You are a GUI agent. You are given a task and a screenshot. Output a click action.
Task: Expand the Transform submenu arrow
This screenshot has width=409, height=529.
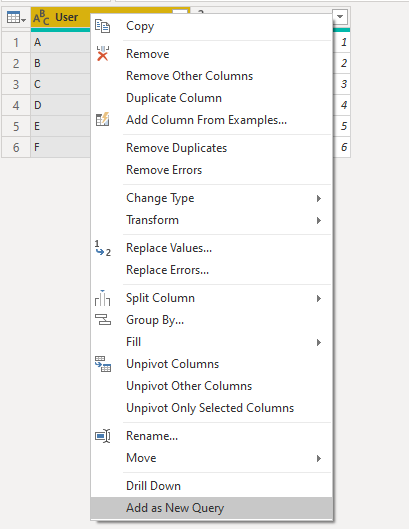point(319,221)
